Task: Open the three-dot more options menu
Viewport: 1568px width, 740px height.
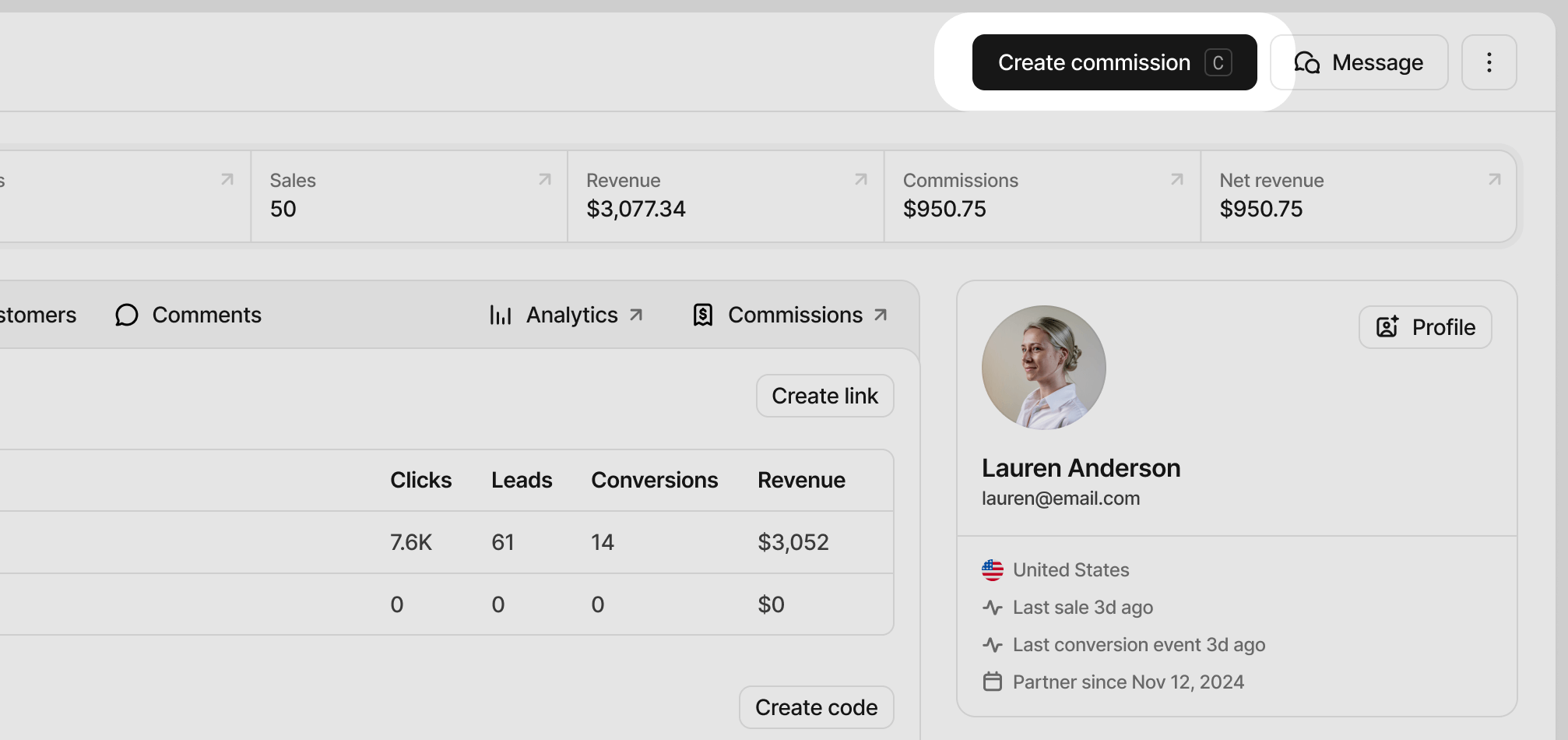Action: (x=1489, y=62)
